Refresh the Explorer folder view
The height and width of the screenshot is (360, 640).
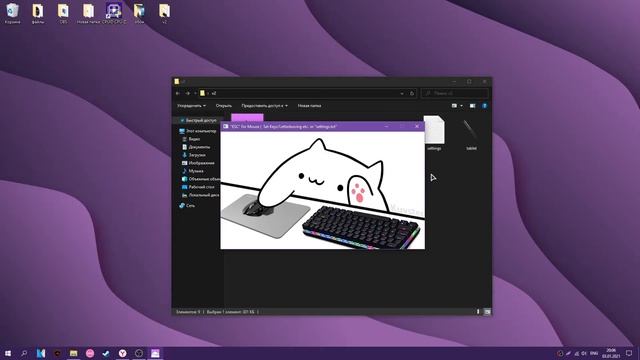412,93
